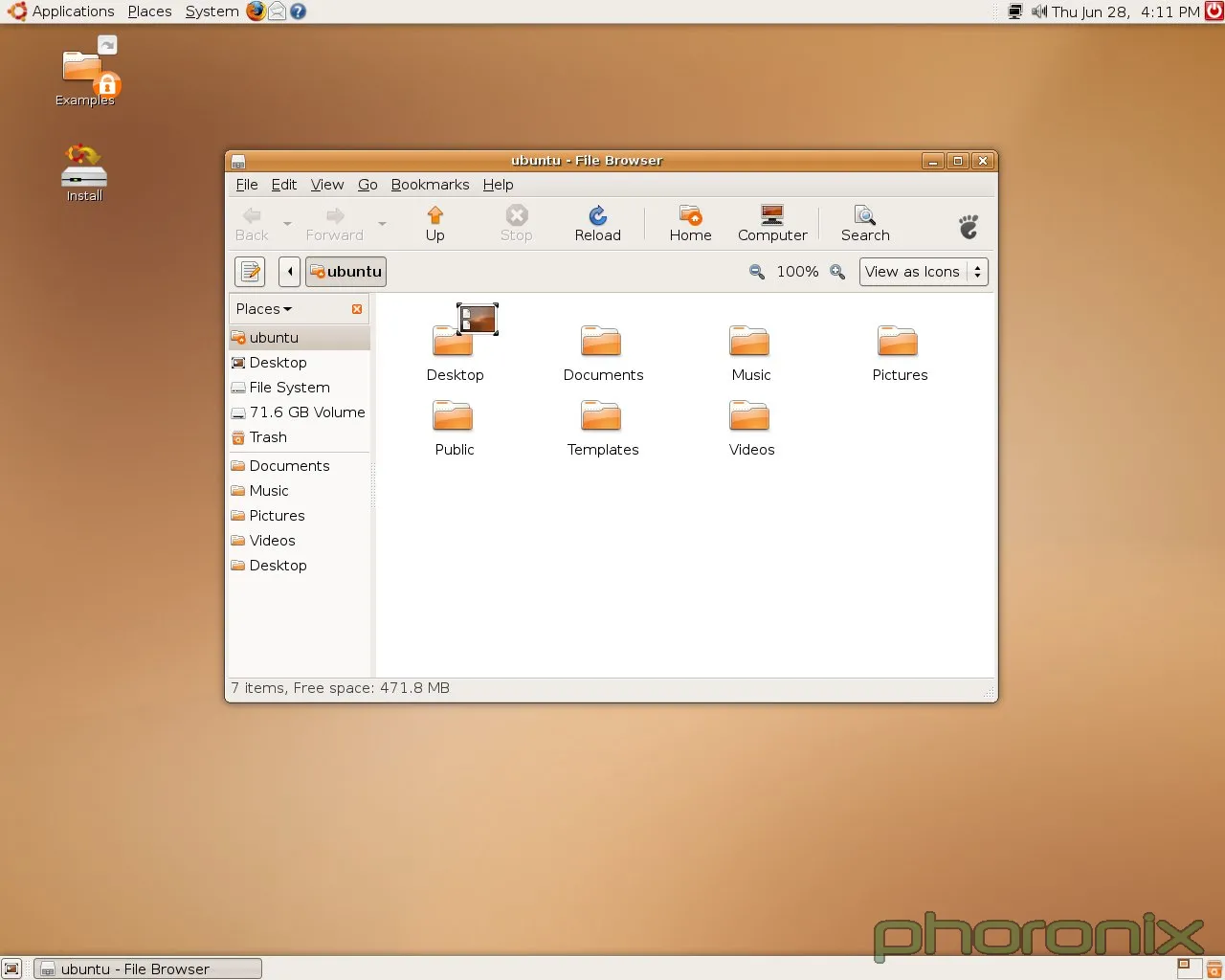Click the Trash applet in bottom panel
This screenshot has width=1225, height=980.
point(1213,969)
